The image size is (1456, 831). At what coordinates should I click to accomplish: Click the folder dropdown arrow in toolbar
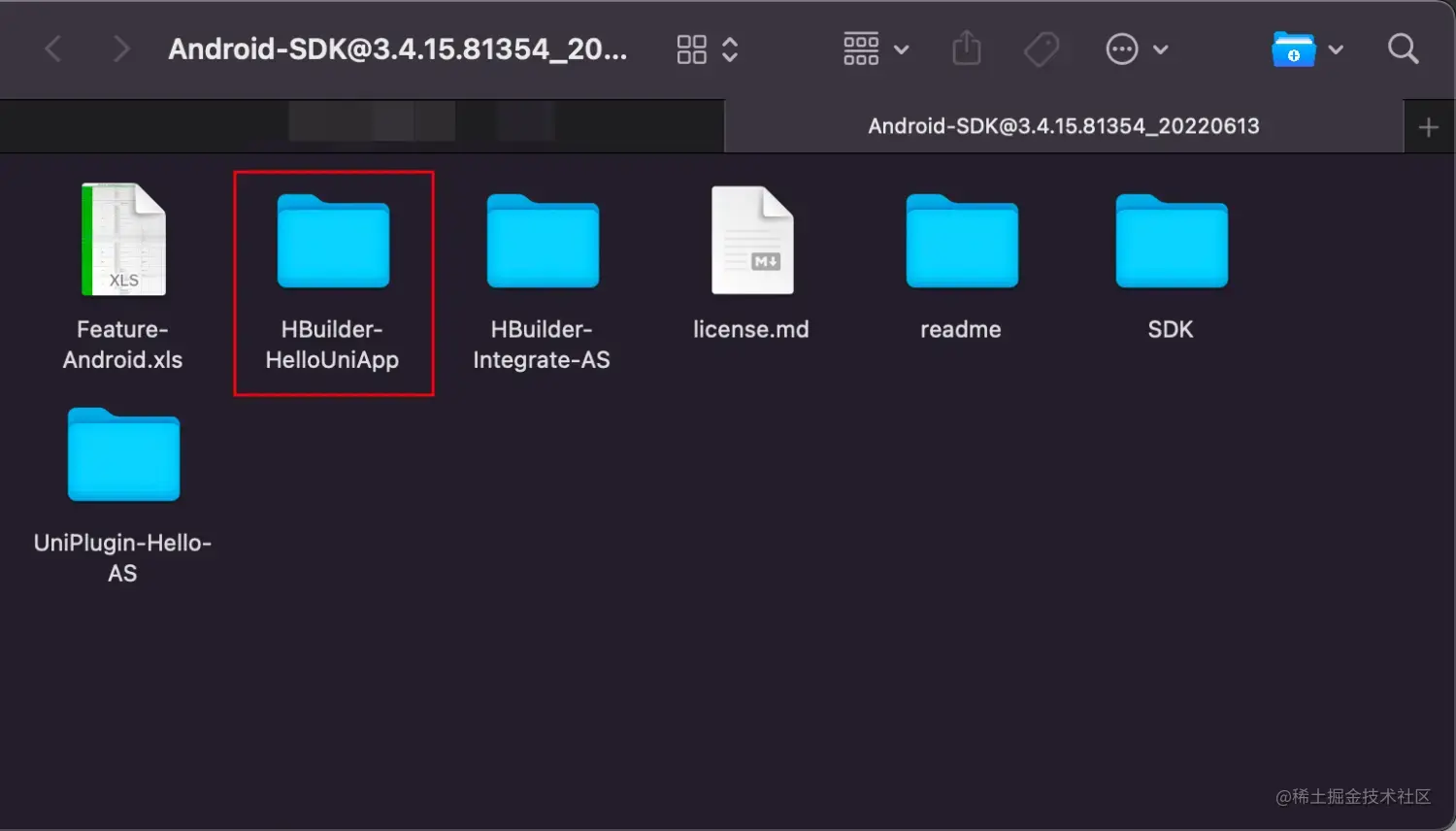1337,50
